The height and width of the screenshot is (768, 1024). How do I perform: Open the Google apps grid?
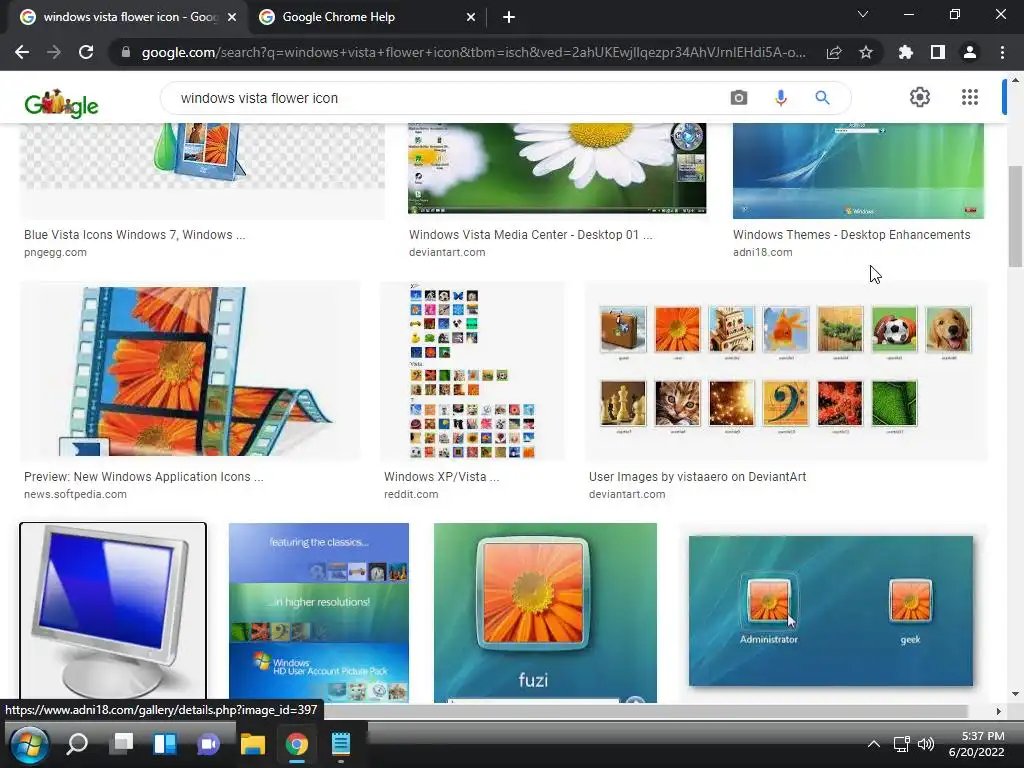tap(970, 97)
